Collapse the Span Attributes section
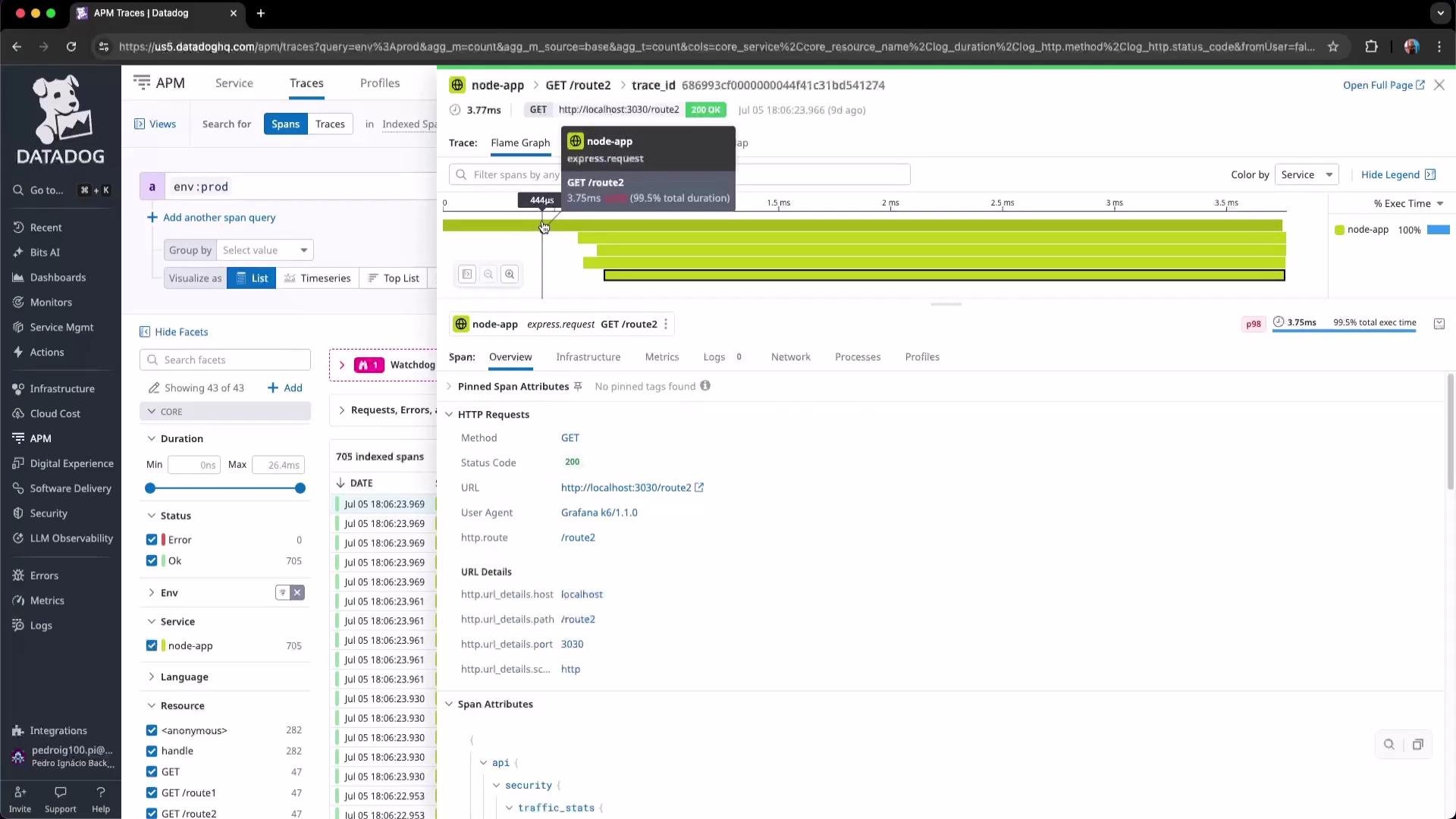 449,704
